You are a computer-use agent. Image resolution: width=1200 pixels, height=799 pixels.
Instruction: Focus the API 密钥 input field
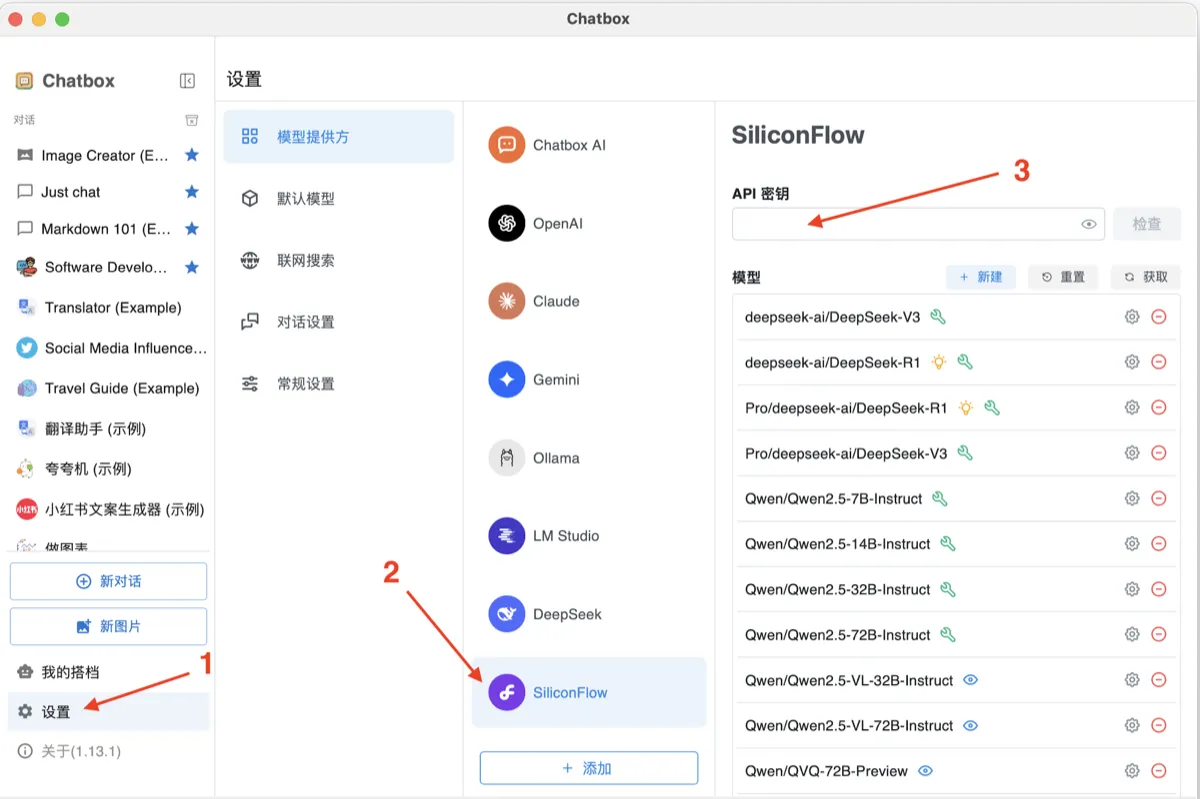tap(918, 224)
